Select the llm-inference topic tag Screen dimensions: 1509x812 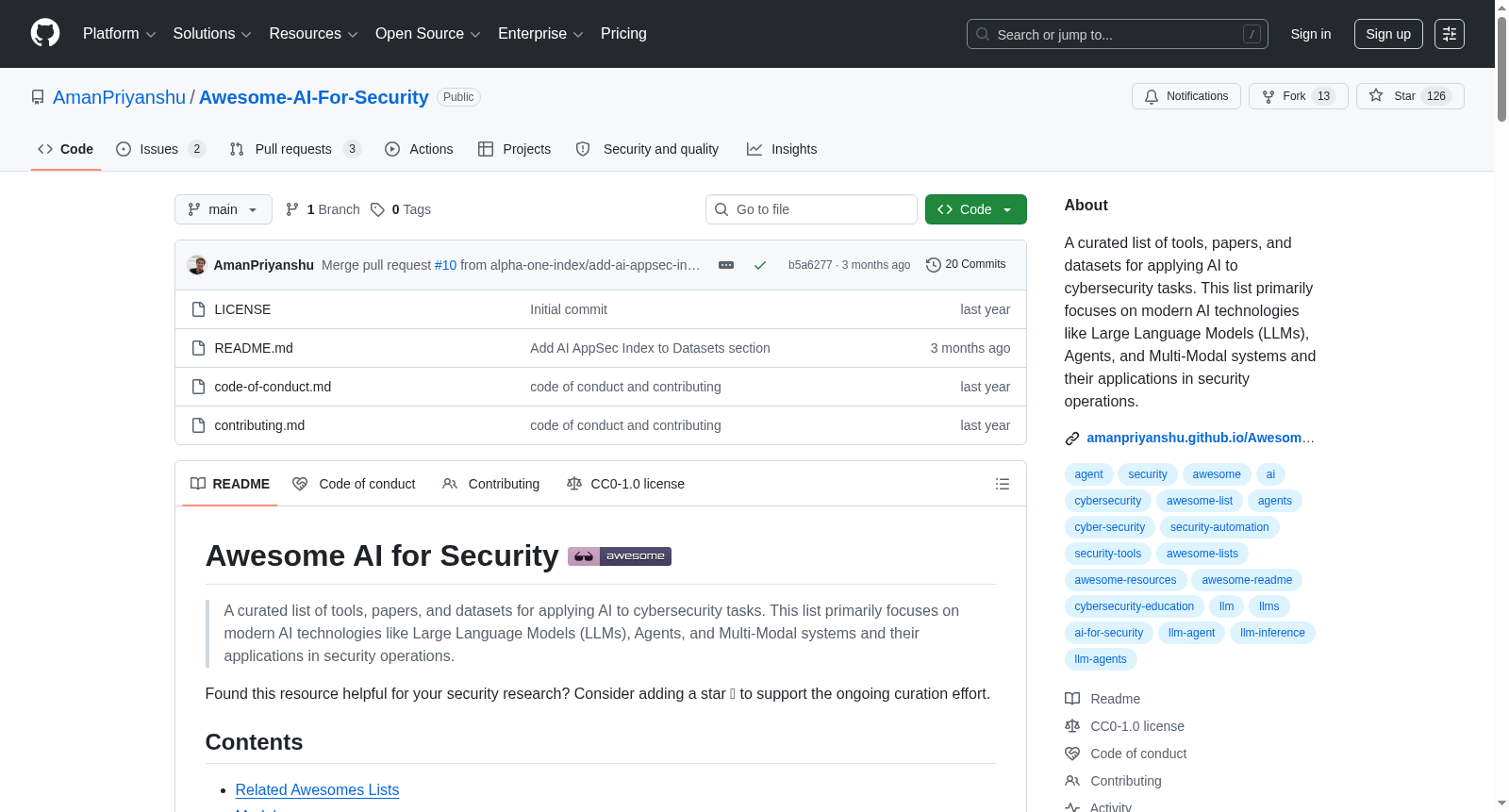1272,633
